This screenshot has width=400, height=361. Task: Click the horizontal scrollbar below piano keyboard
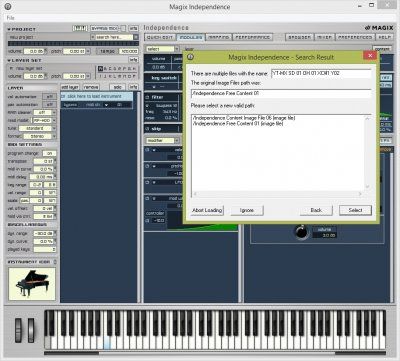(215, 353)
